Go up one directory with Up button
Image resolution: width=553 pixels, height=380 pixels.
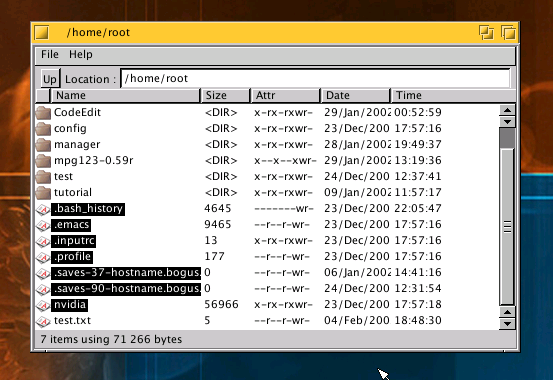50,79
